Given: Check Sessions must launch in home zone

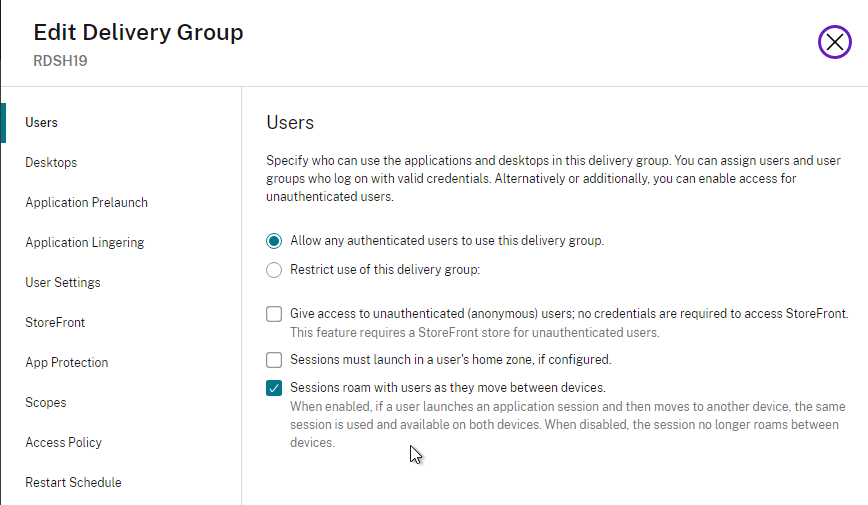Looking at the screenshot, I should pos(273,360).
